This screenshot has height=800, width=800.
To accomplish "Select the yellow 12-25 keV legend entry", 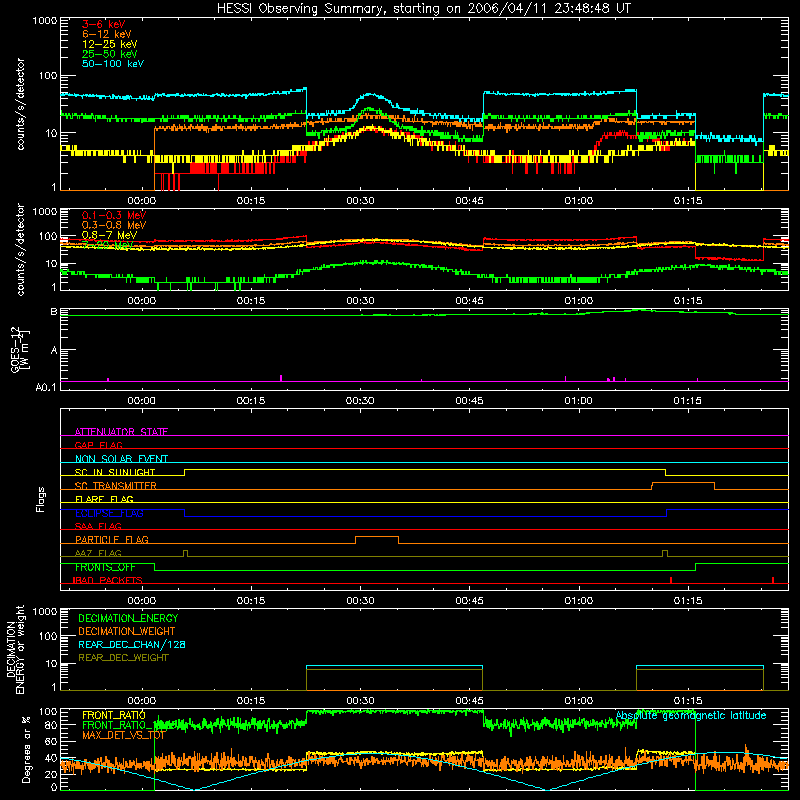I will tap(109, 44).
